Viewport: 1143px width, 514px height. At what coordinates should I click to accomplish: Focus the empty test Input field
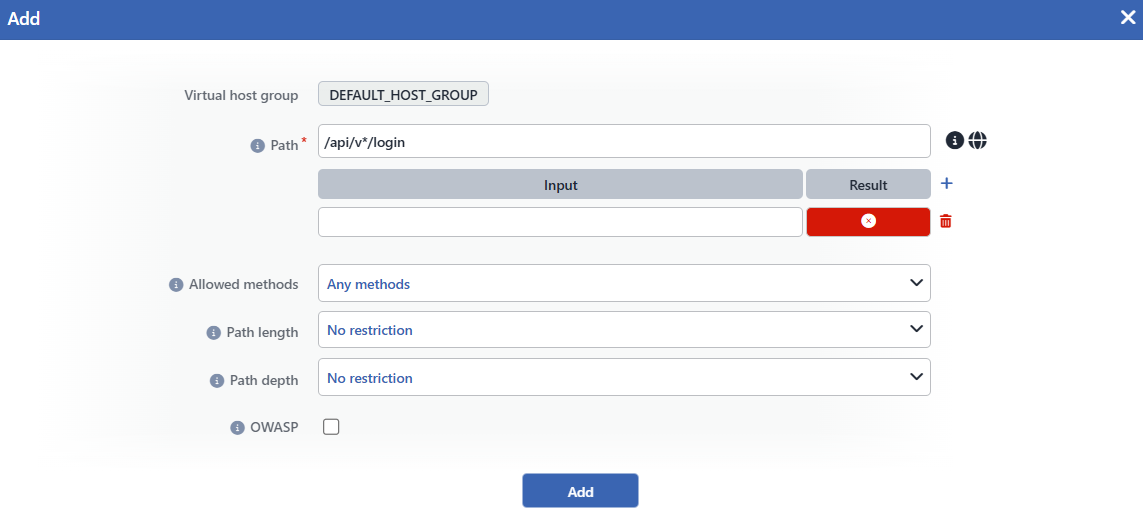tap(561, 222)
